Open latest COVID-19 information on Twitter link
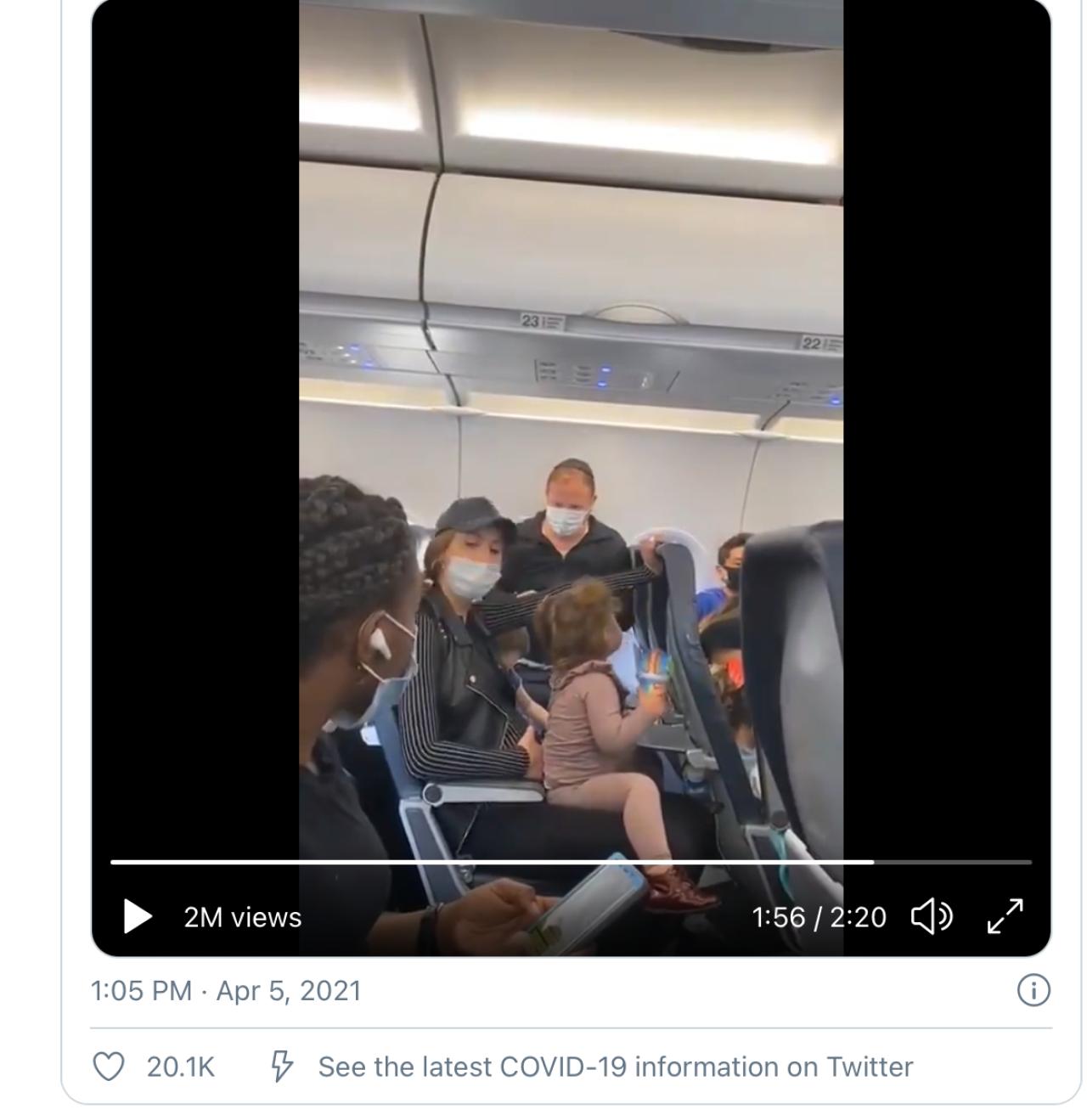This screenshot has width=1087, height=1120. pos(615,1067)
